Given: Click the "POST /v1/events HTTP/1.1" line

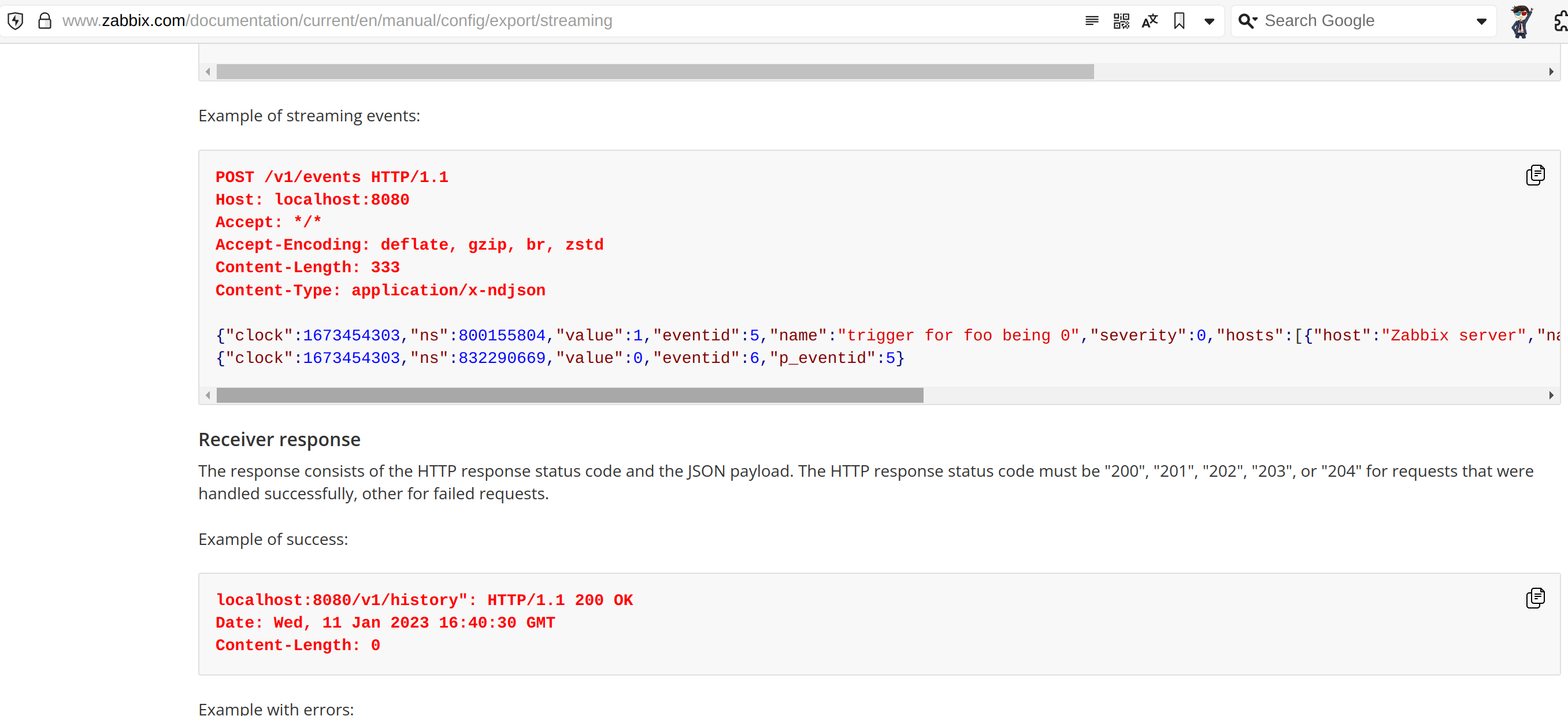Looking at the screenshot, I should (332, 177).
